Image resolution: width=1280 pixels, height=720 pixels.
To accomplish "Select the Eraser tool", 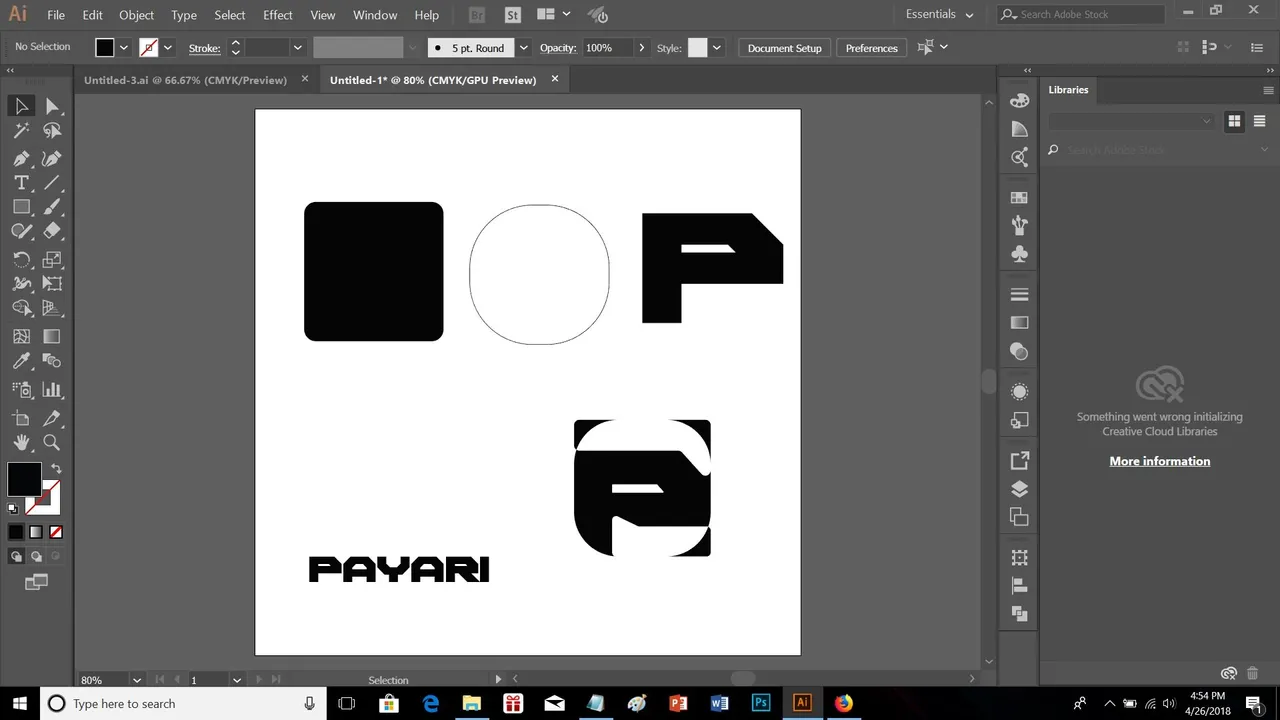I will click(x=52, y=230).
